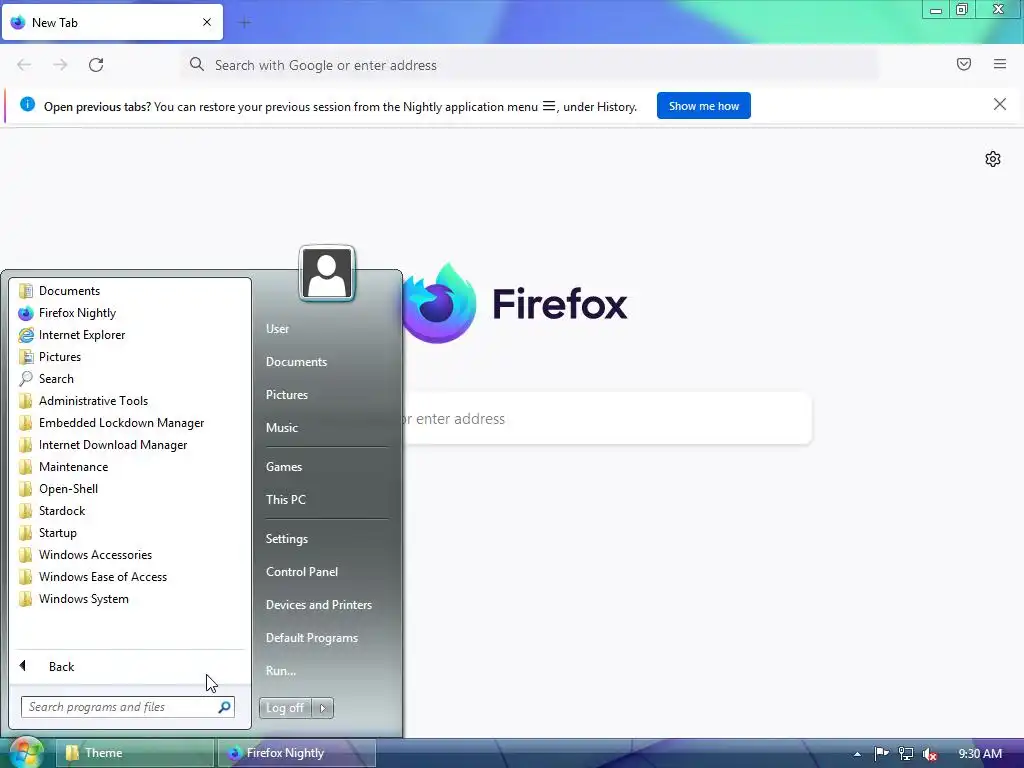1024x768 pixels.
Task: Open the Firefox application hamburger menu
Action: (1000, 64)
